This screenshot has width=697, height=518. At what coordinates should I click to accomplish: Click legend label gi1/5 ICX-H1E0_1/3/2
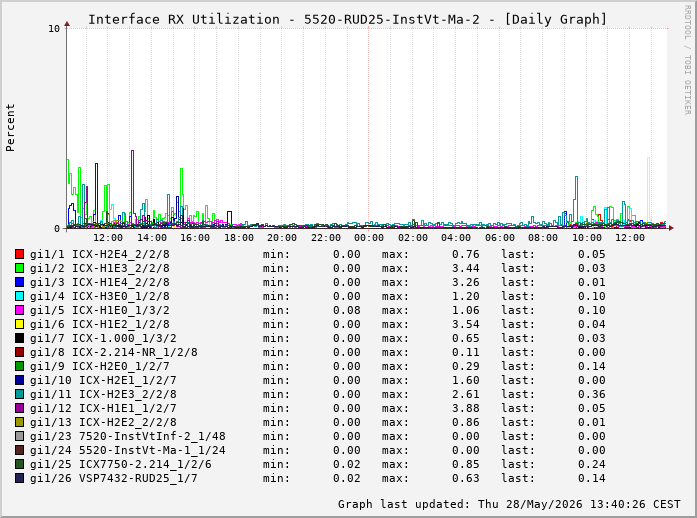(x=100, y=310)
